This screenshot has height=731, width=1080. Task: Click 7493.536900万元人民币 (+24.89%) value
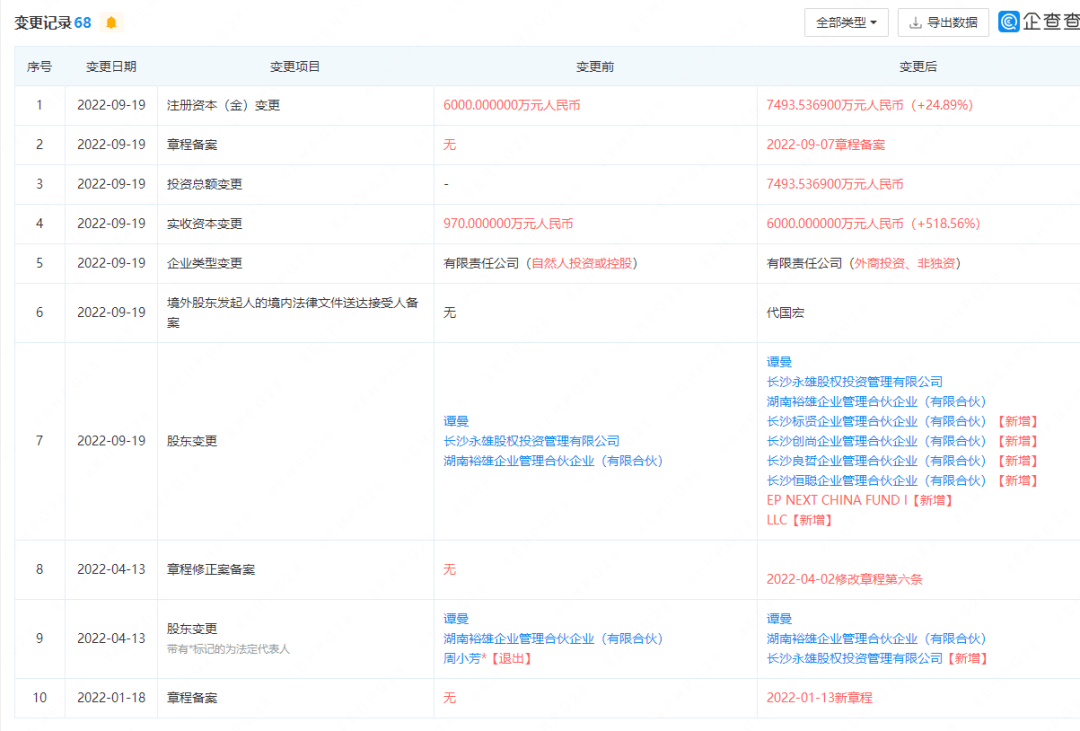pyautogui.click(x=869, y=105)
